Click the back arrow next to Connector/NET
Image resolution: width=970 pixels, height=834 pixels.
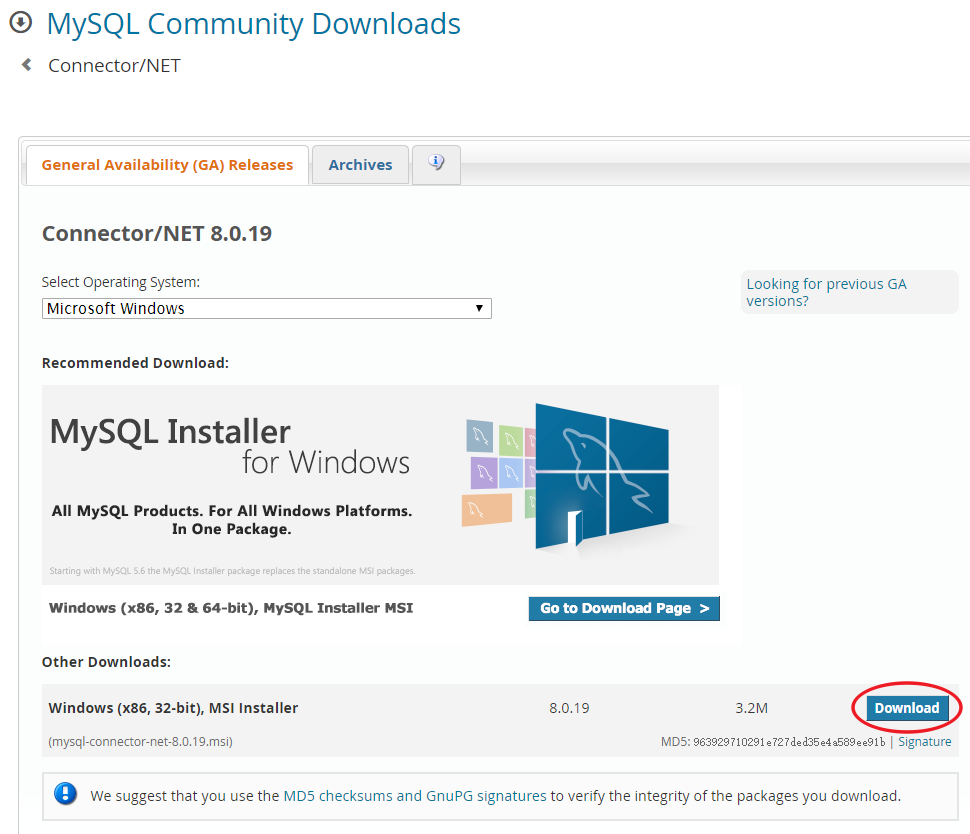tap(27, 64)
